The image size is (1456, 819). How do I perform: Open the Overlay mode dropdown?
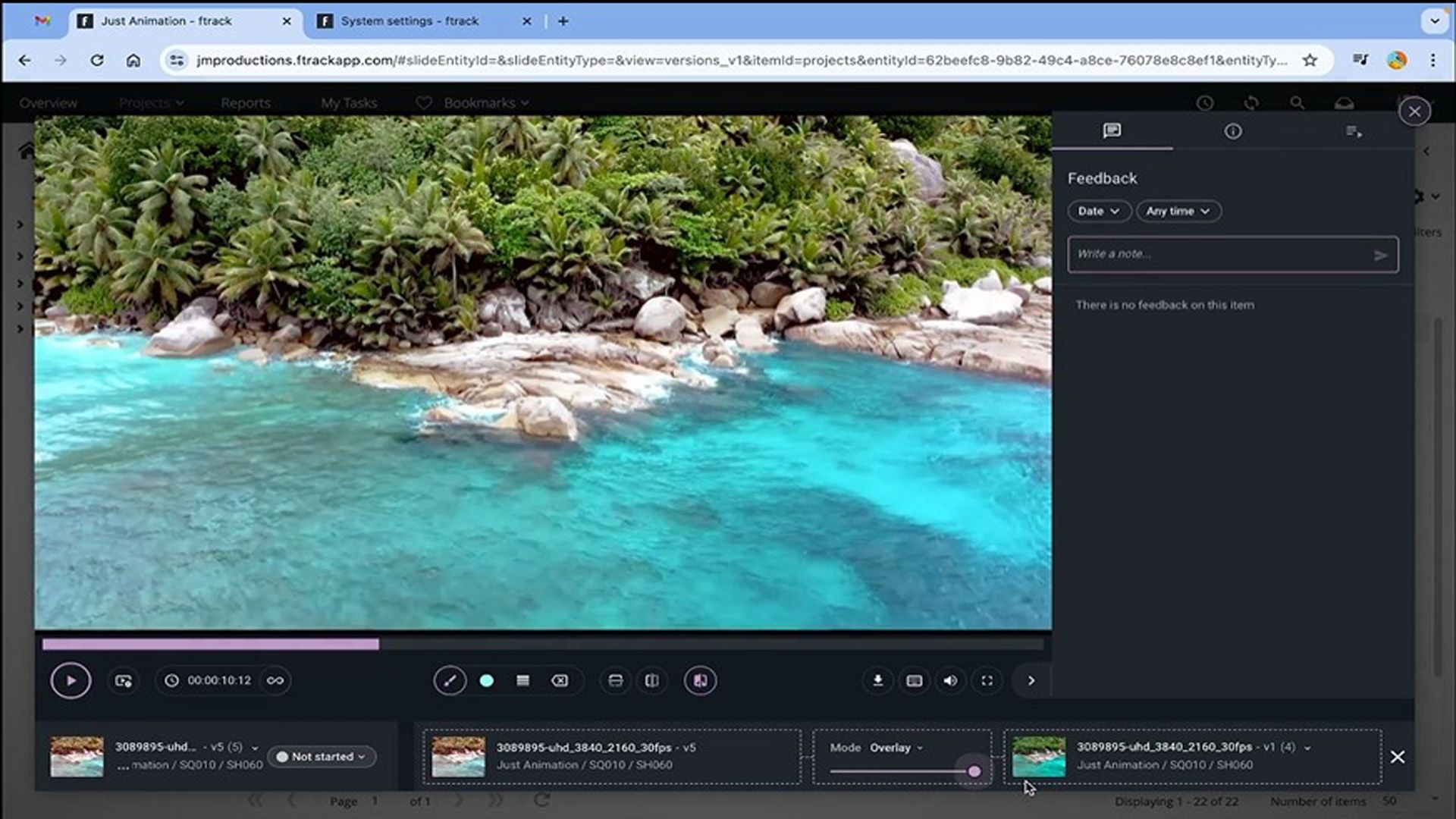[x=896, y=747]
